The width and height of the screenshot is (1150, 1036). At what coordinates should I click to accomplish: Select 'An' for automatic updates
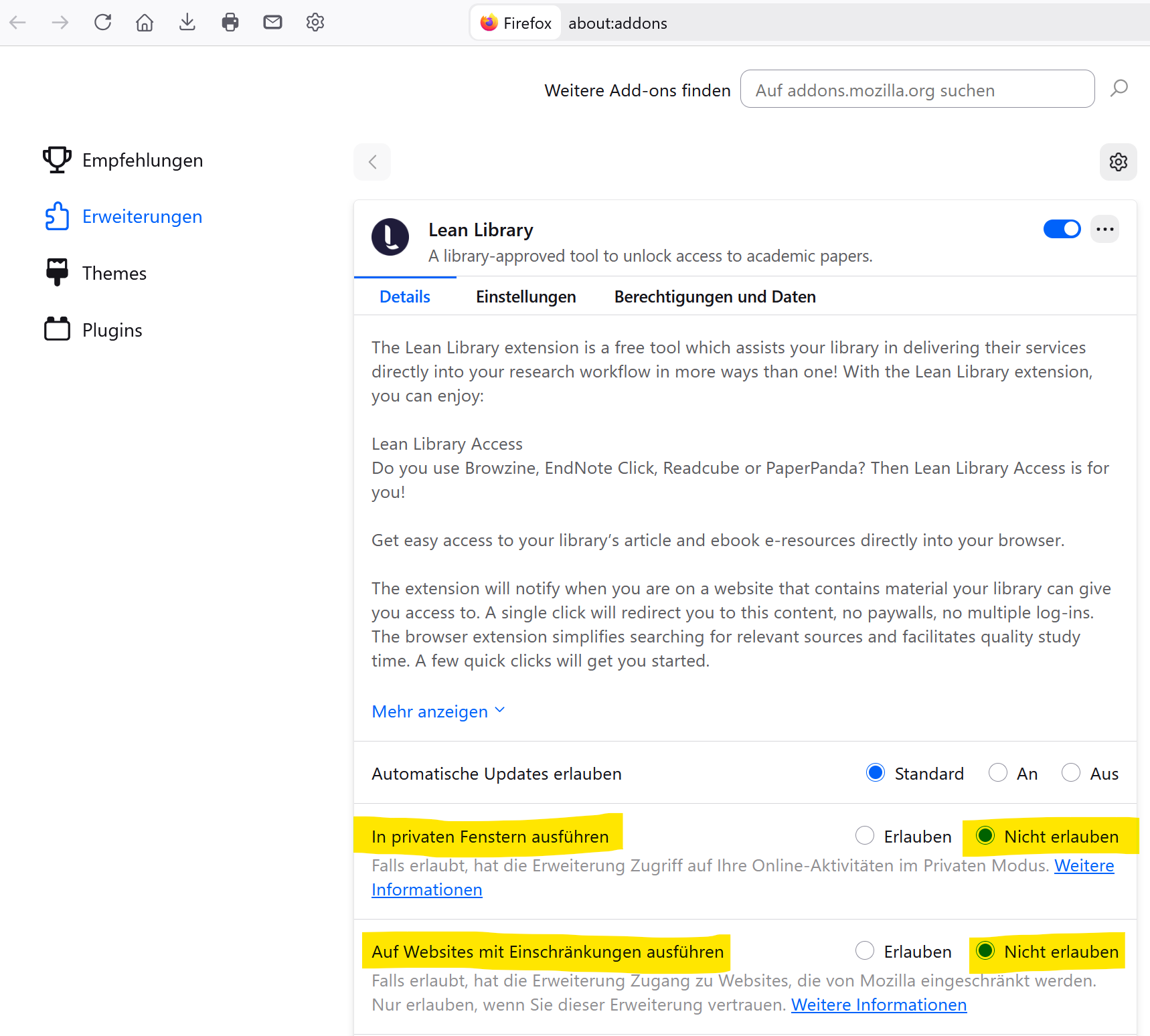click(x=998, y=773)
